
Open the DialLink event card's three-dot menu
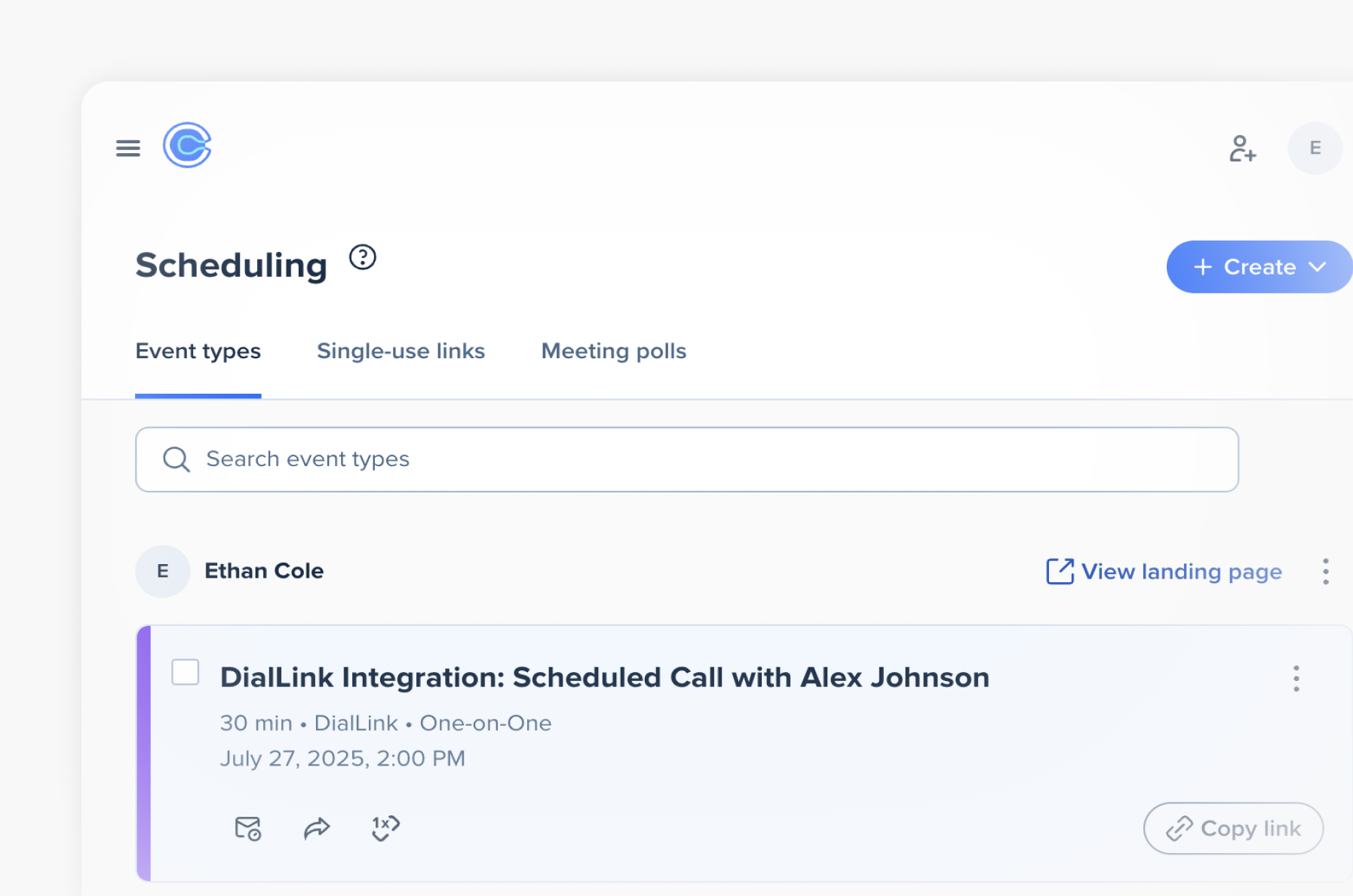(1296, 679)
